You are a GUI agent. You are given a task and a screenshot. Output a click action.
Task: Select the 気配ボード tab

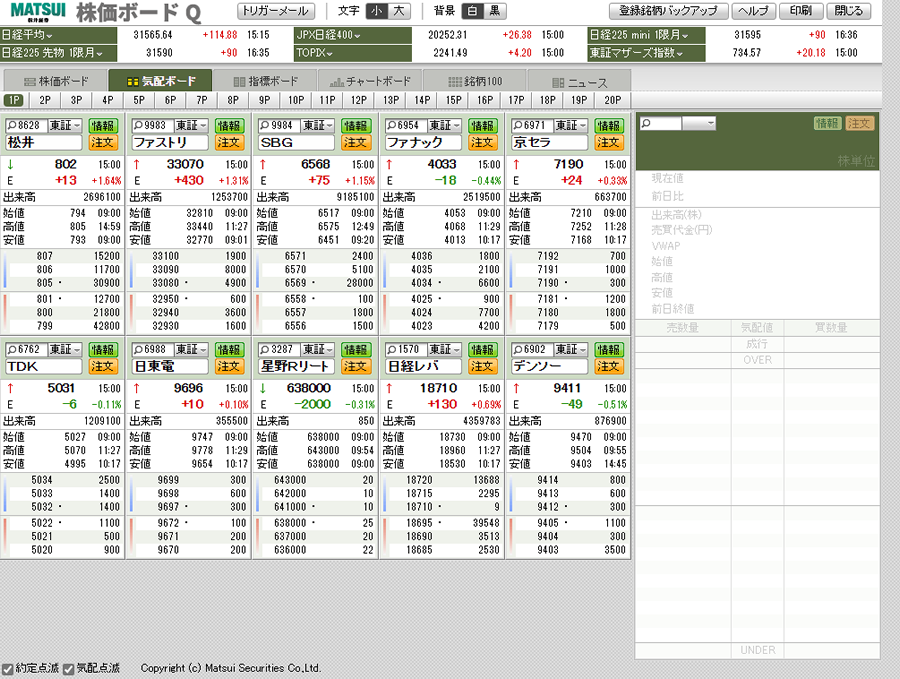(x=160, y=81)
